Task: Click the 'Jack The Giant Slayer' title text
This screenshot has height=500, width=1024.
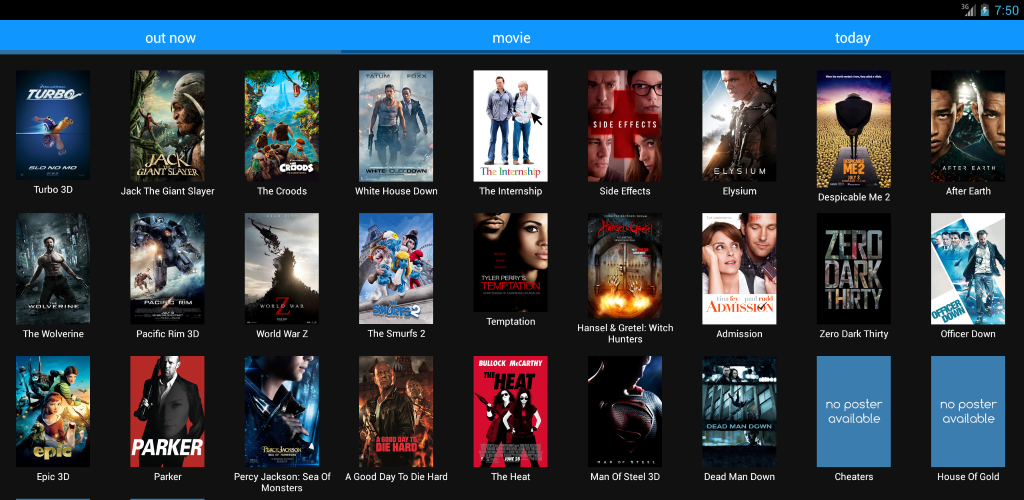Action: pyautogui.click(x=167, y=191)
